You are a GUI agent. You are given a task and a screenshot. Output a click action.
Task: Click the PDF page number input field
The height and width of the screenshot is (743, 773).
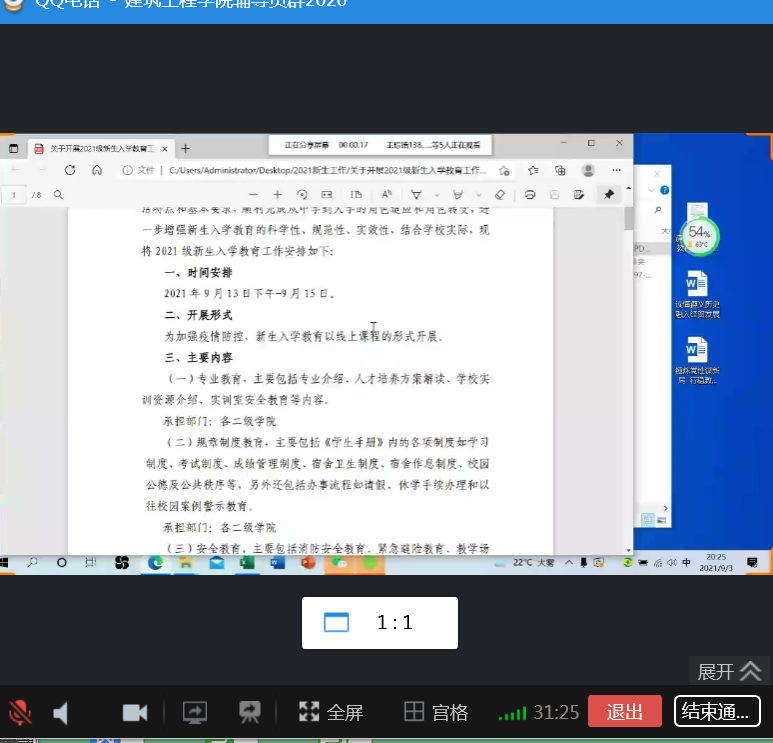(x=15, y=194)
